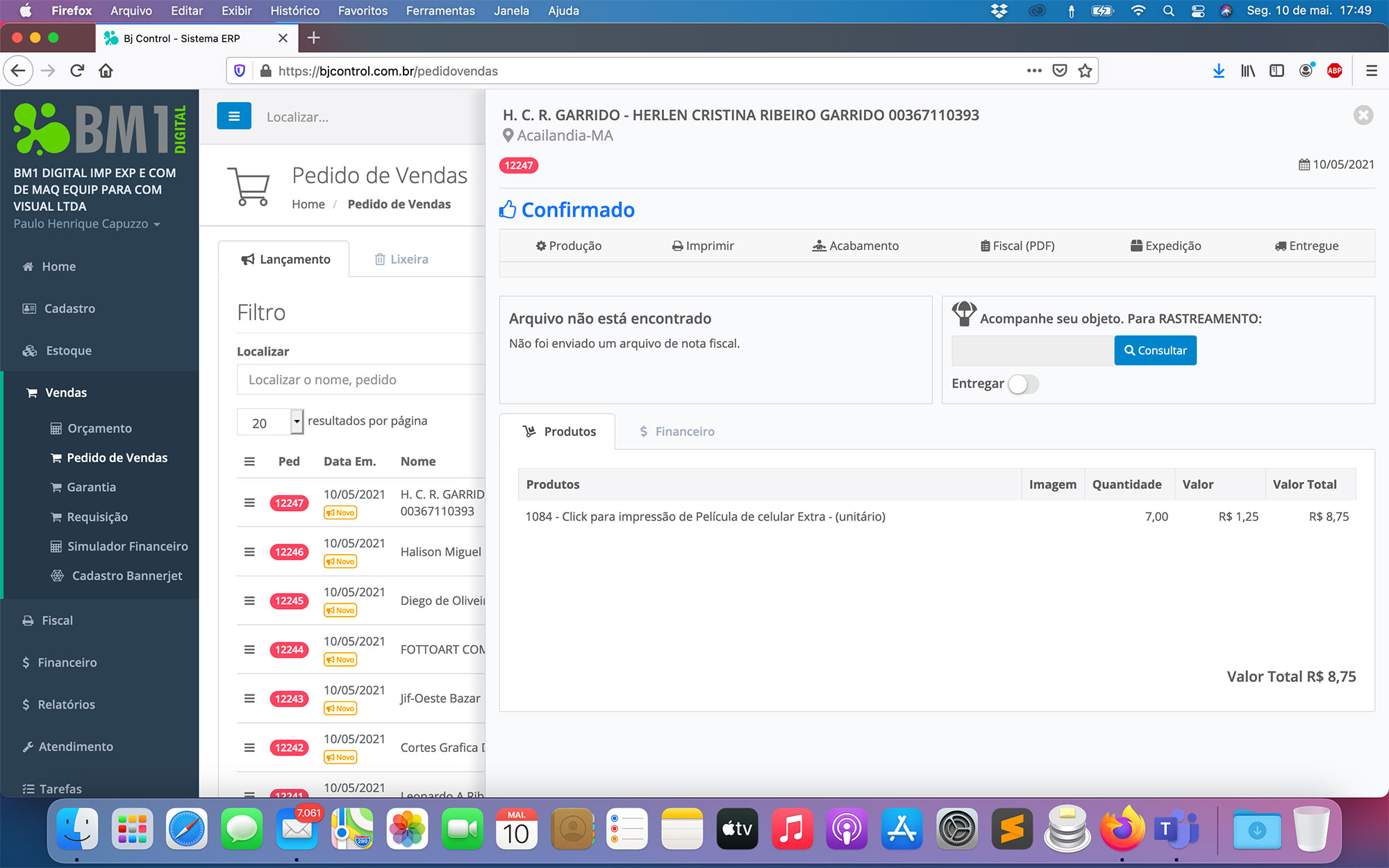Open the Fiscal (PDF) document

(1017, 246)
